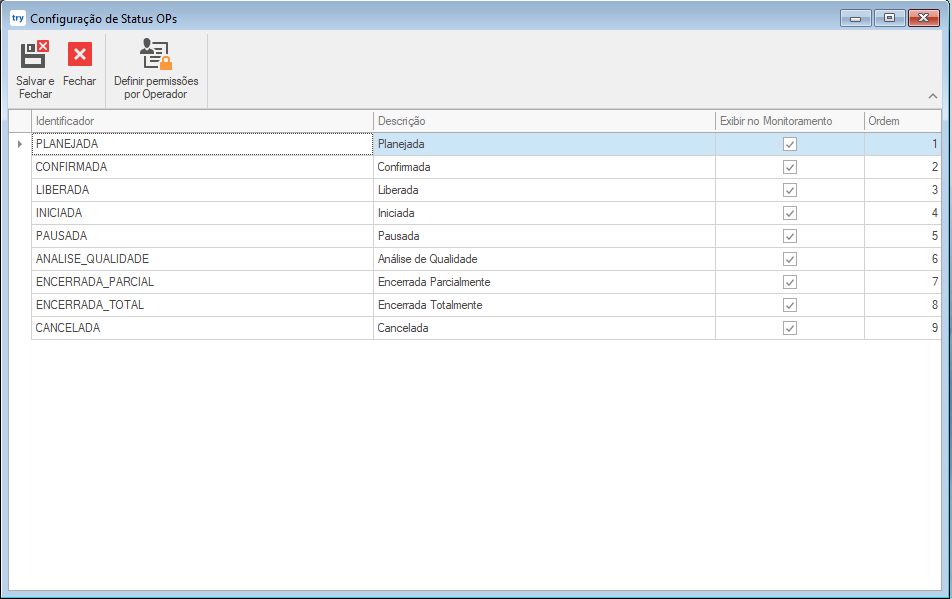Click the Encerrada Parcialmente description cell
This screenshot has width=952, height=599.
[x=544, y=282]
